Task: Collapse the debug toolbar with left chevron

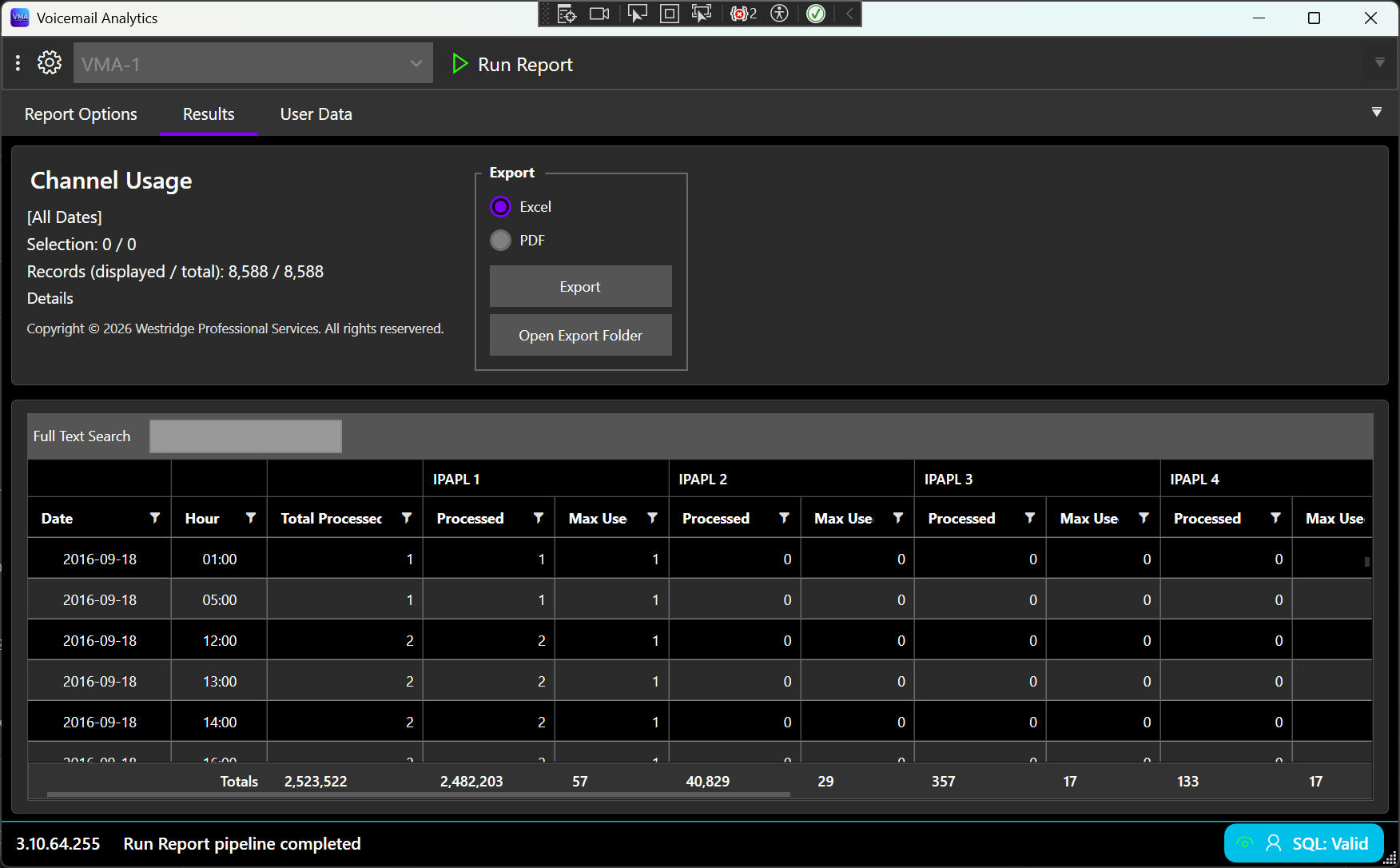Action: click(849, 14)
